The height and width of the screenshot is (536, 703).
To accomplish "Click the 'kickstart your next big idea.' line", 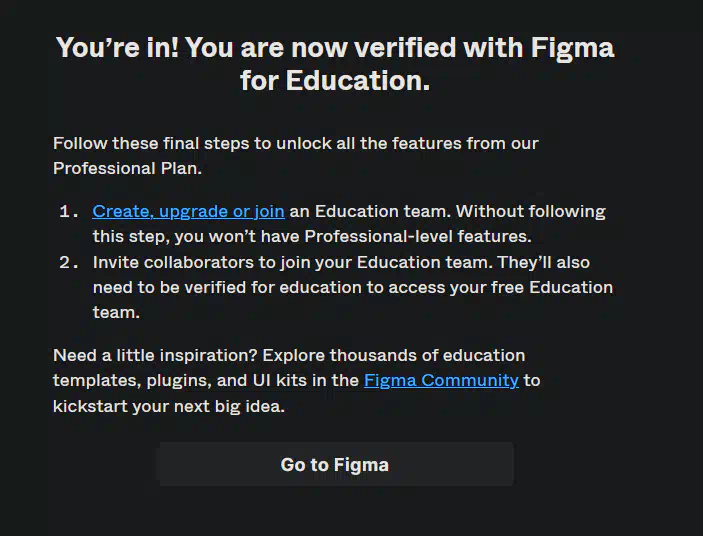I will 169,406.
